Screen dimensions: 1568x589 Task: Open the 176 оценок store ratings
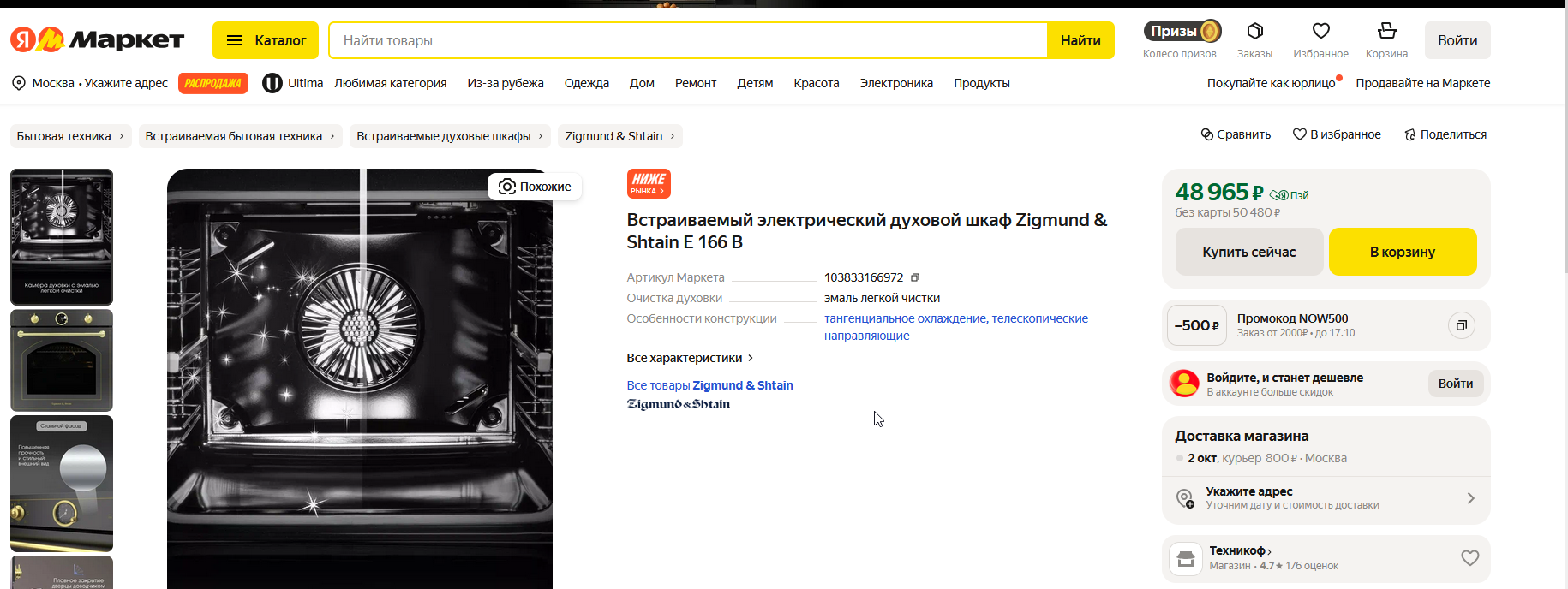point(1312,566)
